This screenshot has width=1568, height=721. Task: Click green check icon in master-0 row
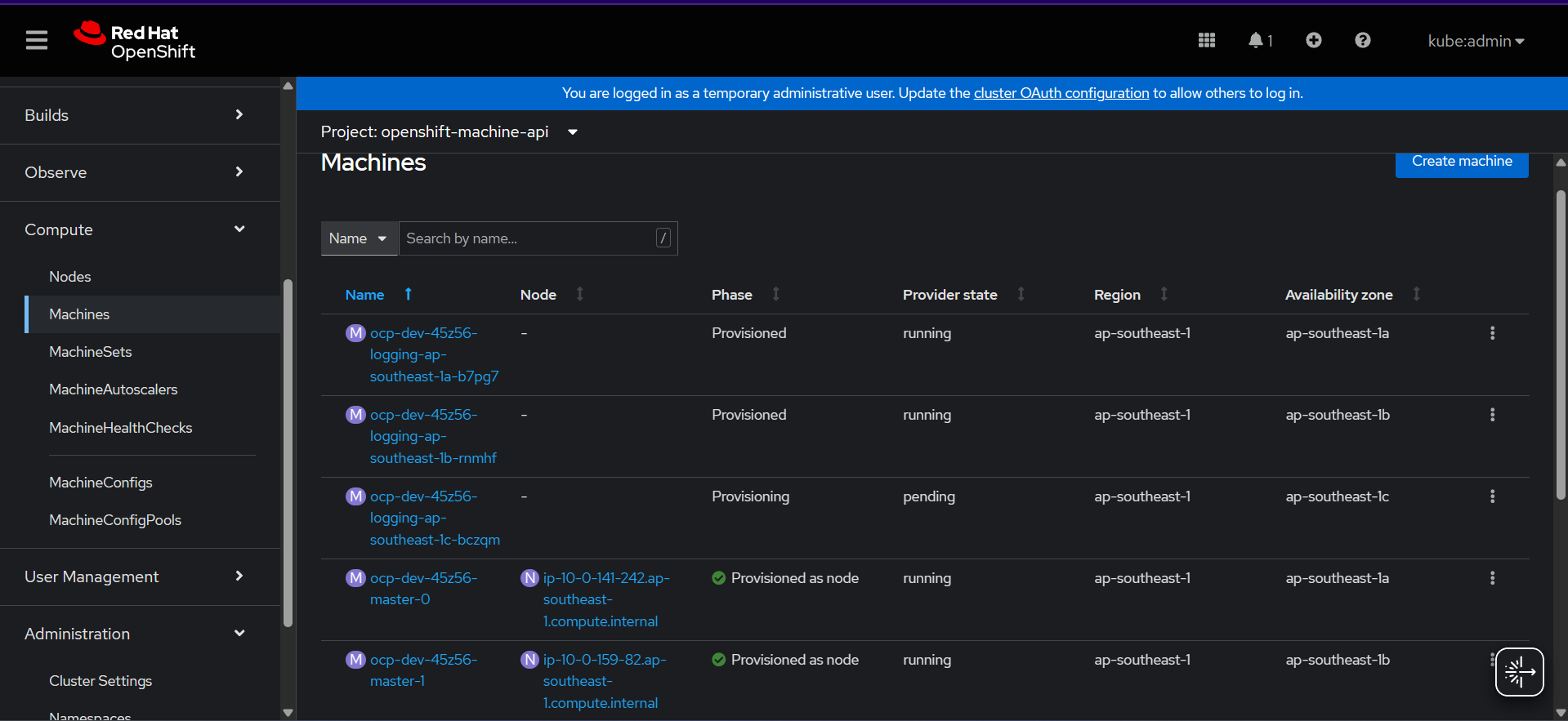[719, 578]
